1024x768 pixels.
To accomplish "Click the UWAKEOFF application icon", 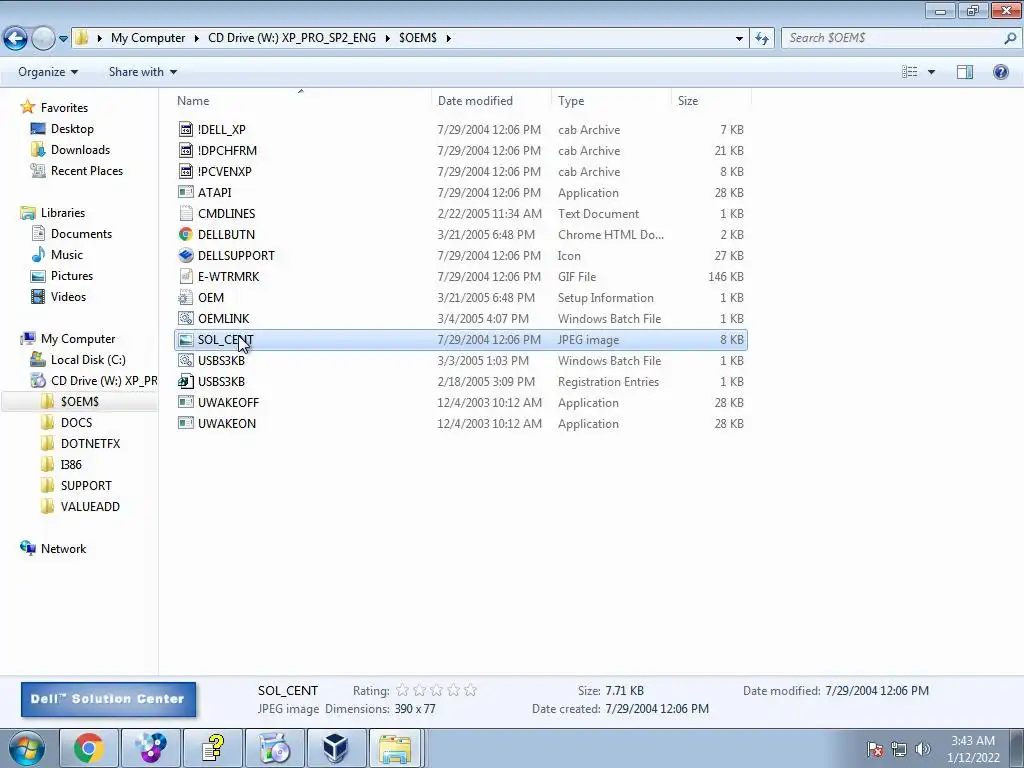I will pyautogui.click(x=186, y=402).
